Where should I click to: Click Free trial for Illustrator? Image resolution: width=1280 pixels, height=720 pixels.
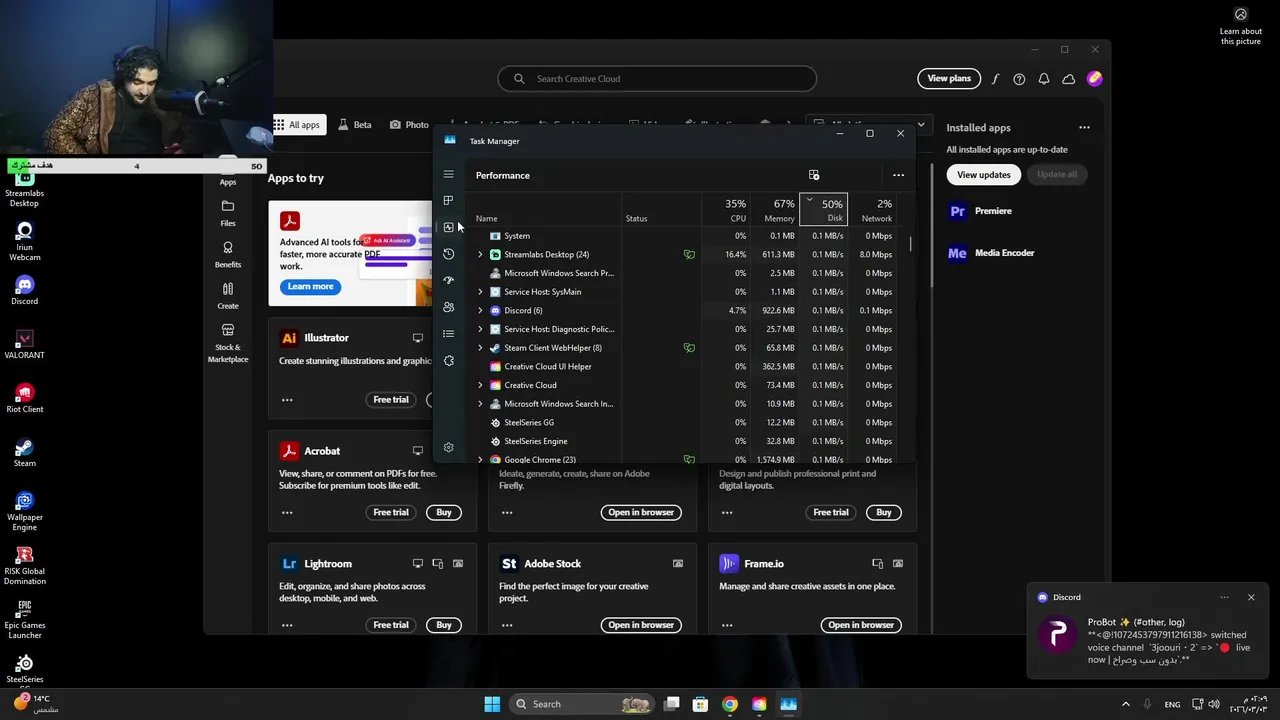[391, 400]
